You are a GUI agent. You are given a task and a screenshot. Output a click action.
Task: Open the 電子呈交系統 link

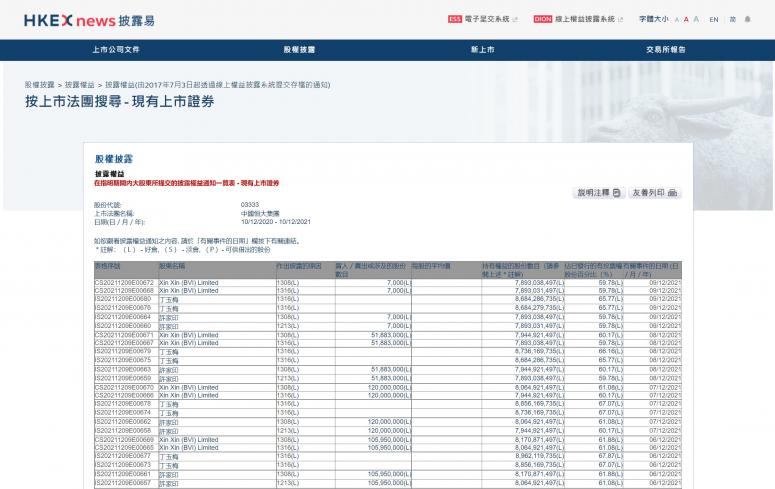tap(487, 19)
